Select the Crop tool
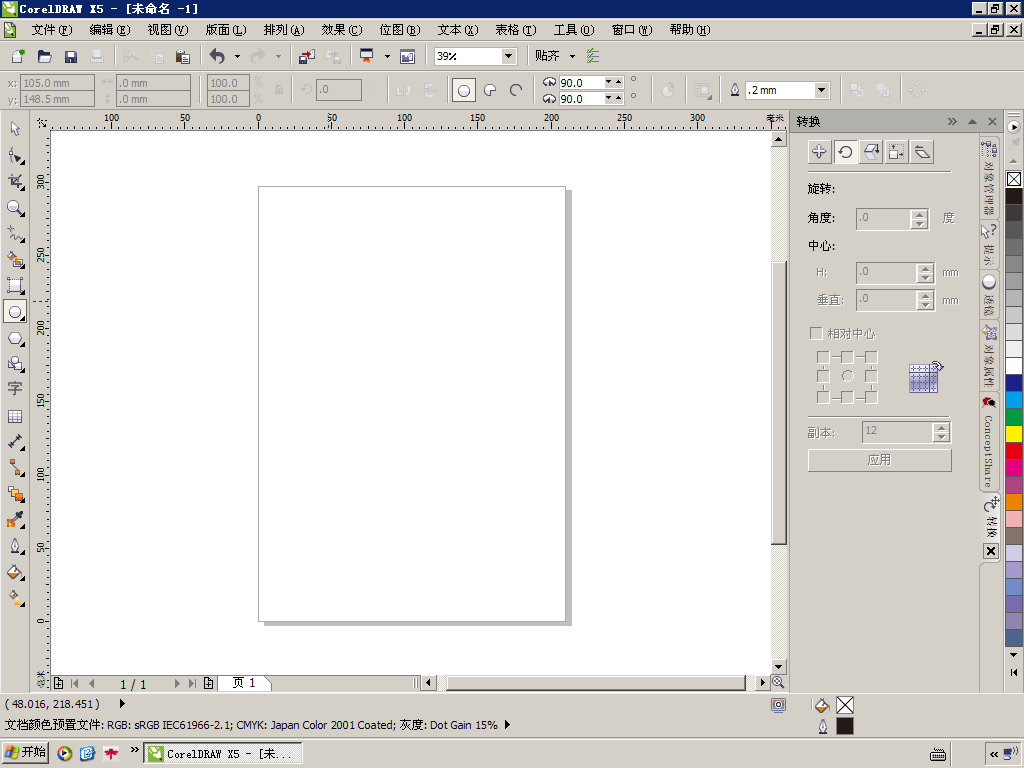Screen dimensions: 1024x768 coord(15,182)
